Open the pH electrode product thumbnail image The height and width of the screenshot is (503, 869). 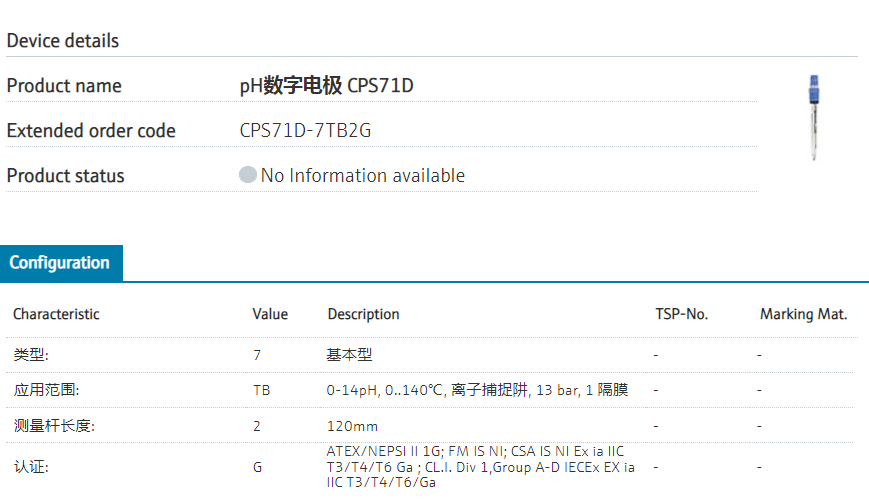point(813,116)
